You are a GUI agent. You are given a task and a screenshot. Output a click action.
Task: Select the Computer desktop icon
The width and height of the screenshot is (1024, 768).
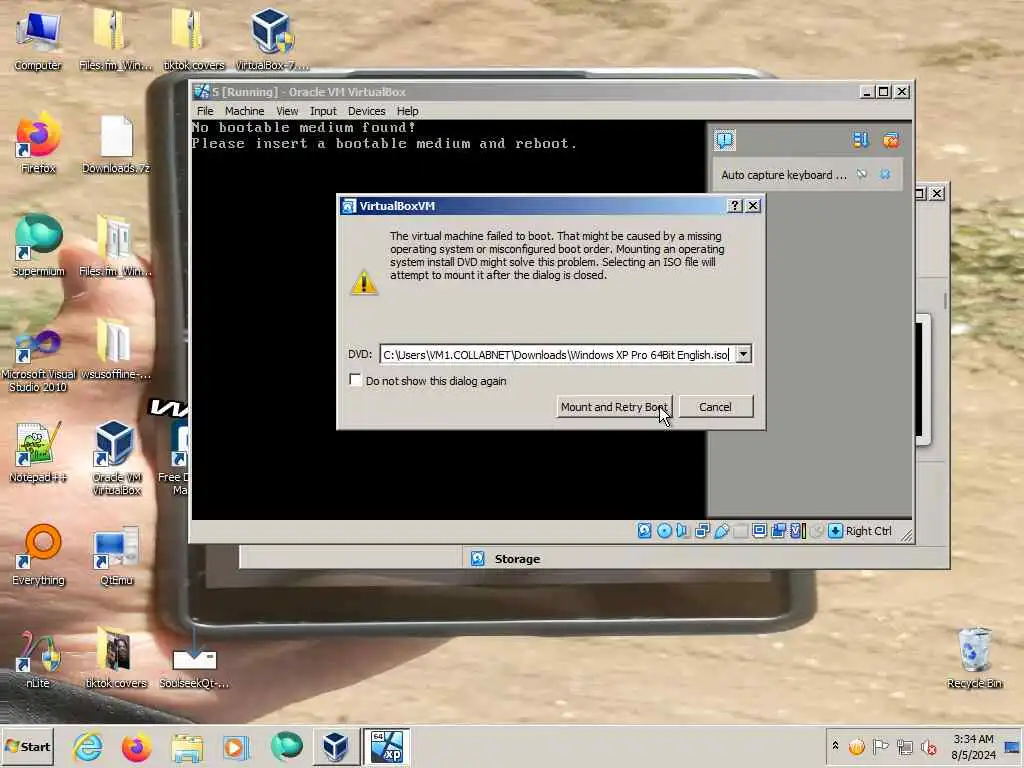(x=38, y=40)
